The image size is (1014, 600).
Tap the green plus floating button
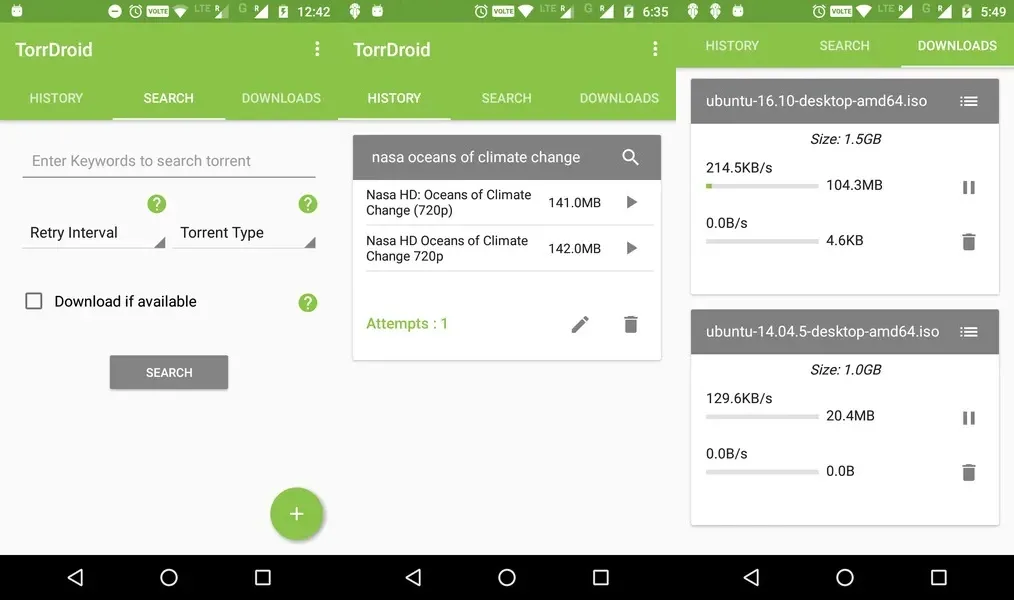tap(296, 514)
